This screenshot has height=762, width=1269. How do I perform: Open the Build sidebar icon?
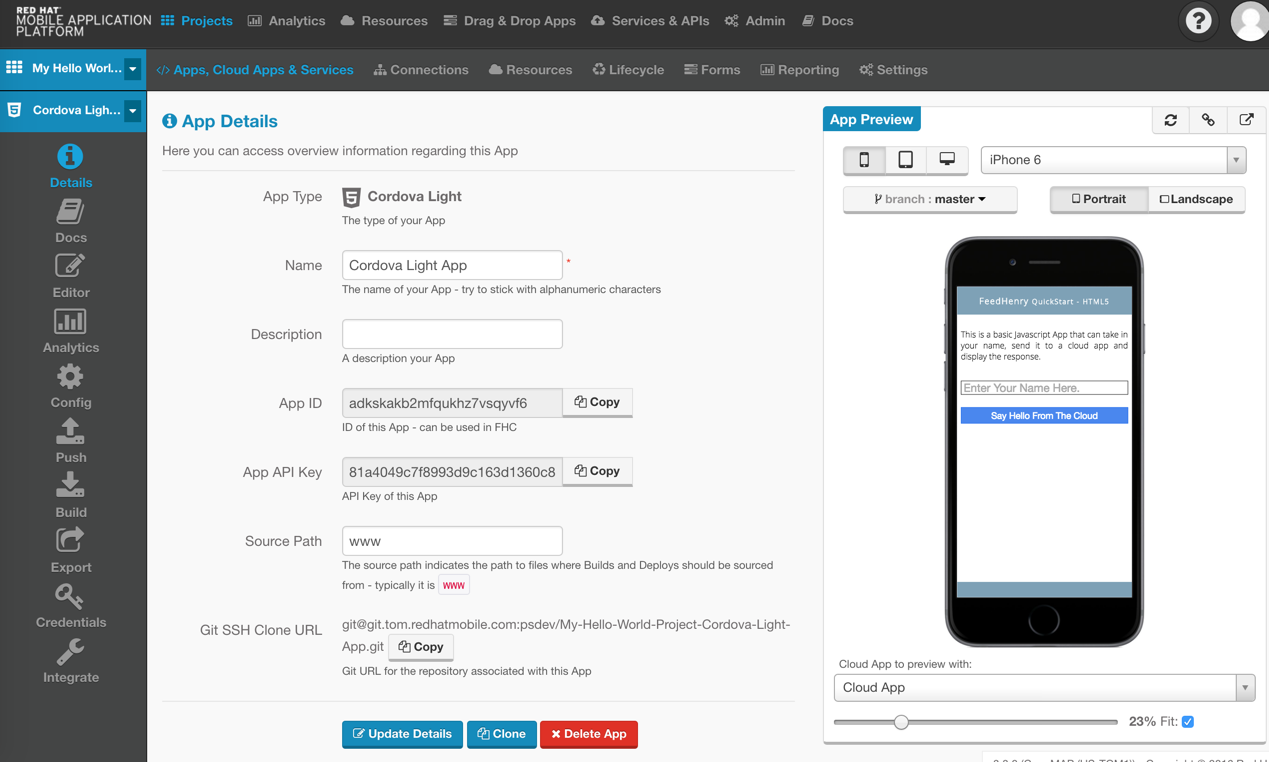[x=70, y=486]
